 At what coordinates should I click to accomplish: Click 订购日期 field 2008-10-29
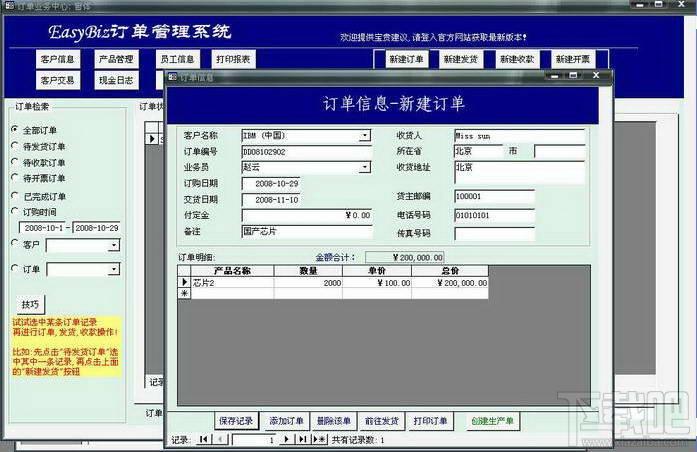tap(272, 184)
